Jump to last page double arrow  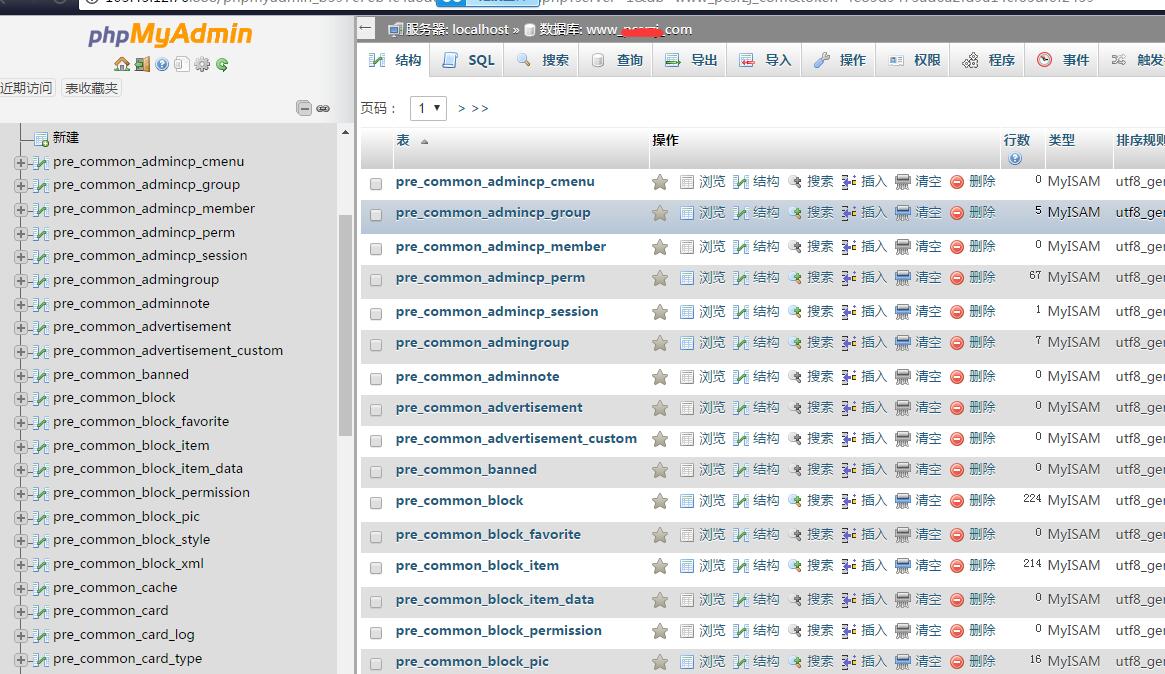480,108
